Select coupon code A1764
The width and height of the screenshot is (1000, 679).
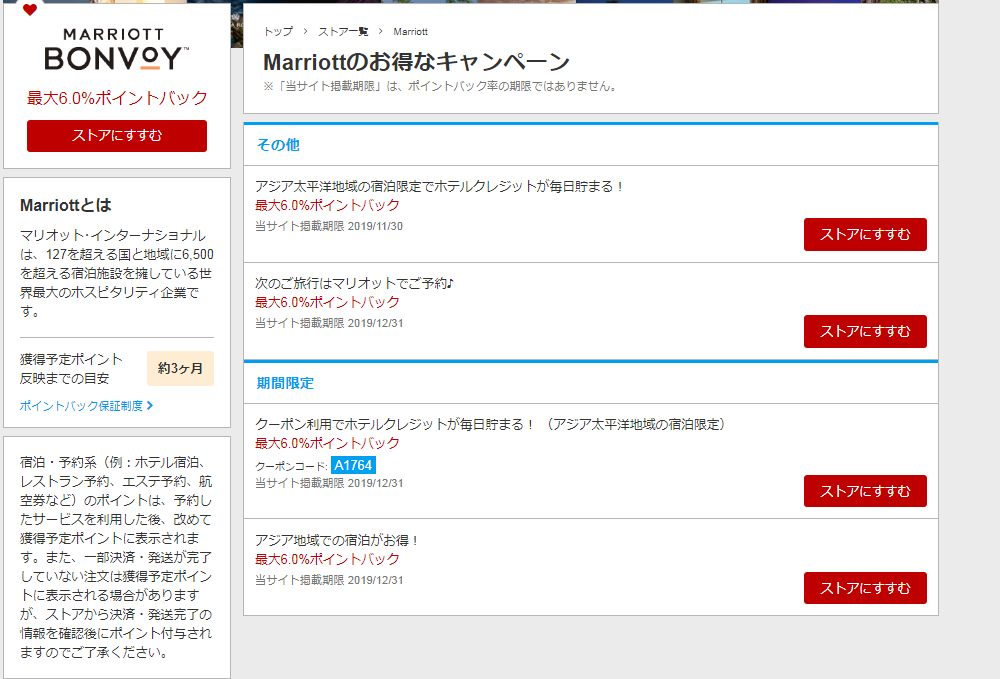coord(353,465)
